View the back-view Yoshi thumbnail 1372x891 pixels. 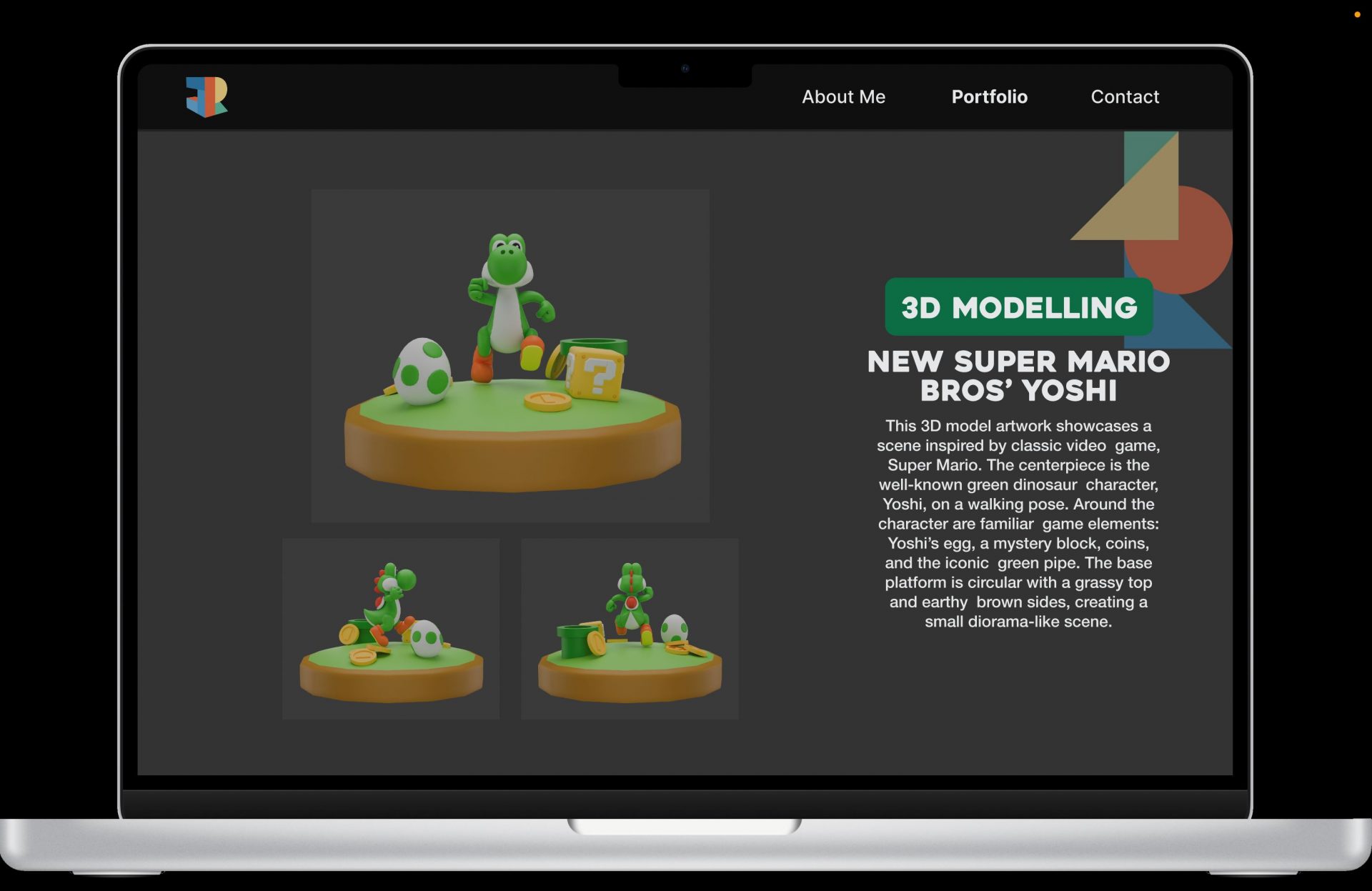coord(629,628)
